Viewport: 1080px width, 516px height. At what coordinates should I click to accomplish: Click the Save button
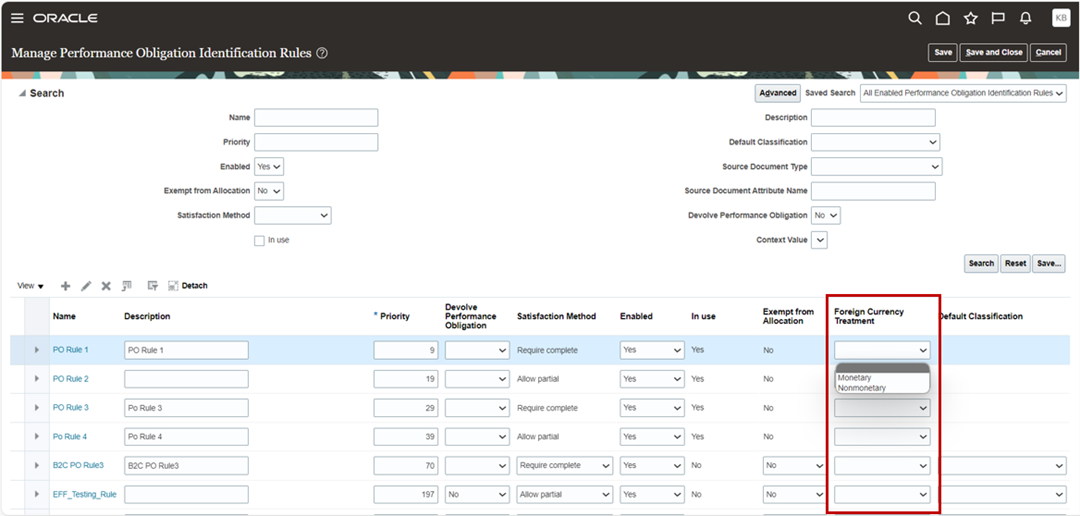(x=943, y=52)
